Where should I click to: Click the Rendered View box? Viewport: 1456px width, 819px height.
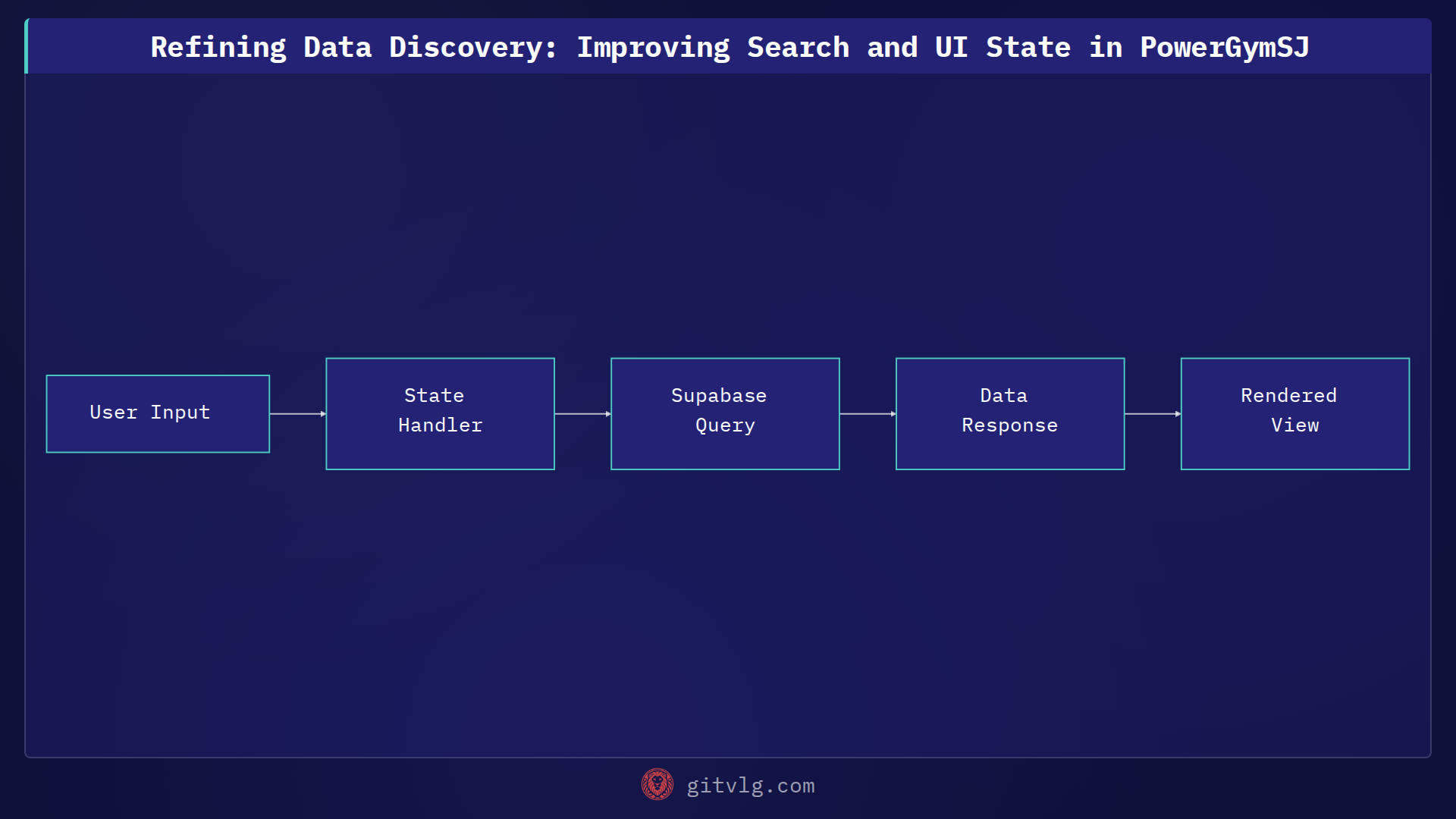click(1295, 414)
